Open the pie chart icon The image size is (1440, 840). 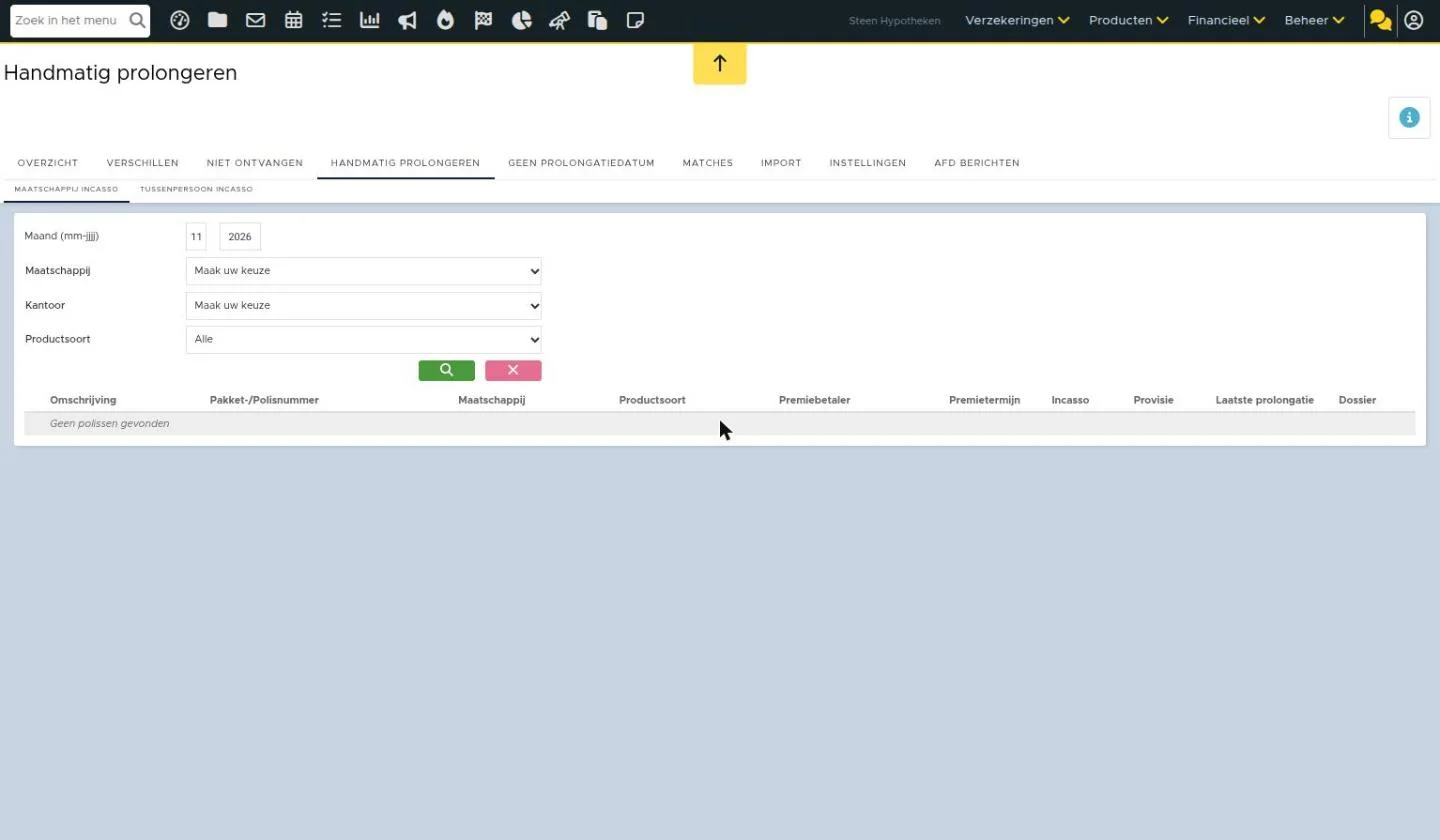point(521,20)
